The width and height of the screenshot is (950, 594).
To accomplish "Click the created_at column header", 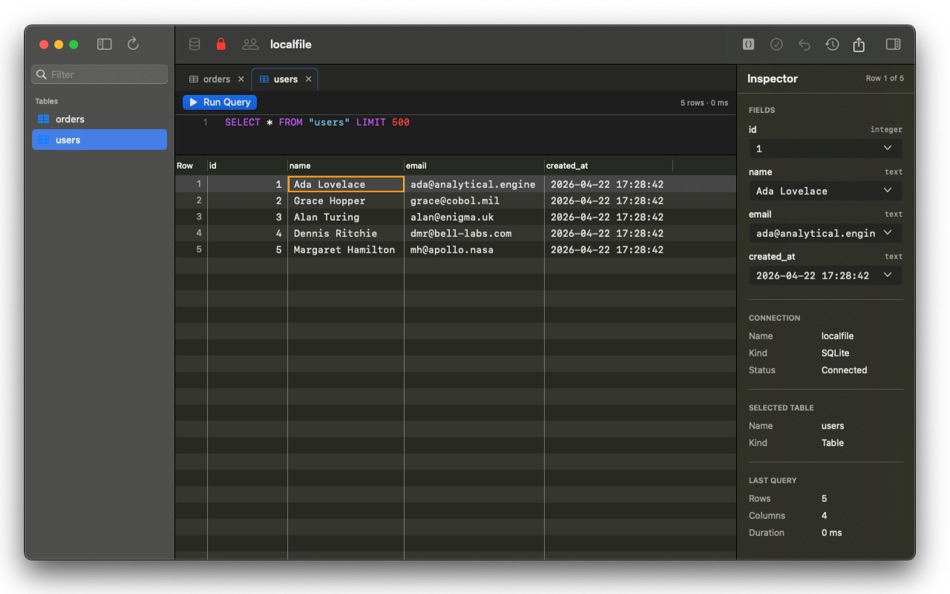I will [608, 165].
